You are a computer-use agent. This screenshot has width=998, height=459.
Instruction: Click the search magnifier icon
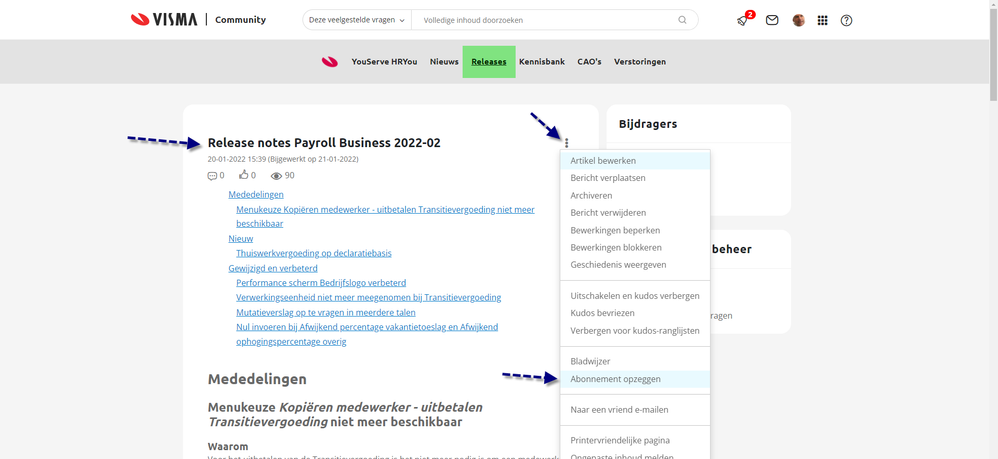point(682,20)
